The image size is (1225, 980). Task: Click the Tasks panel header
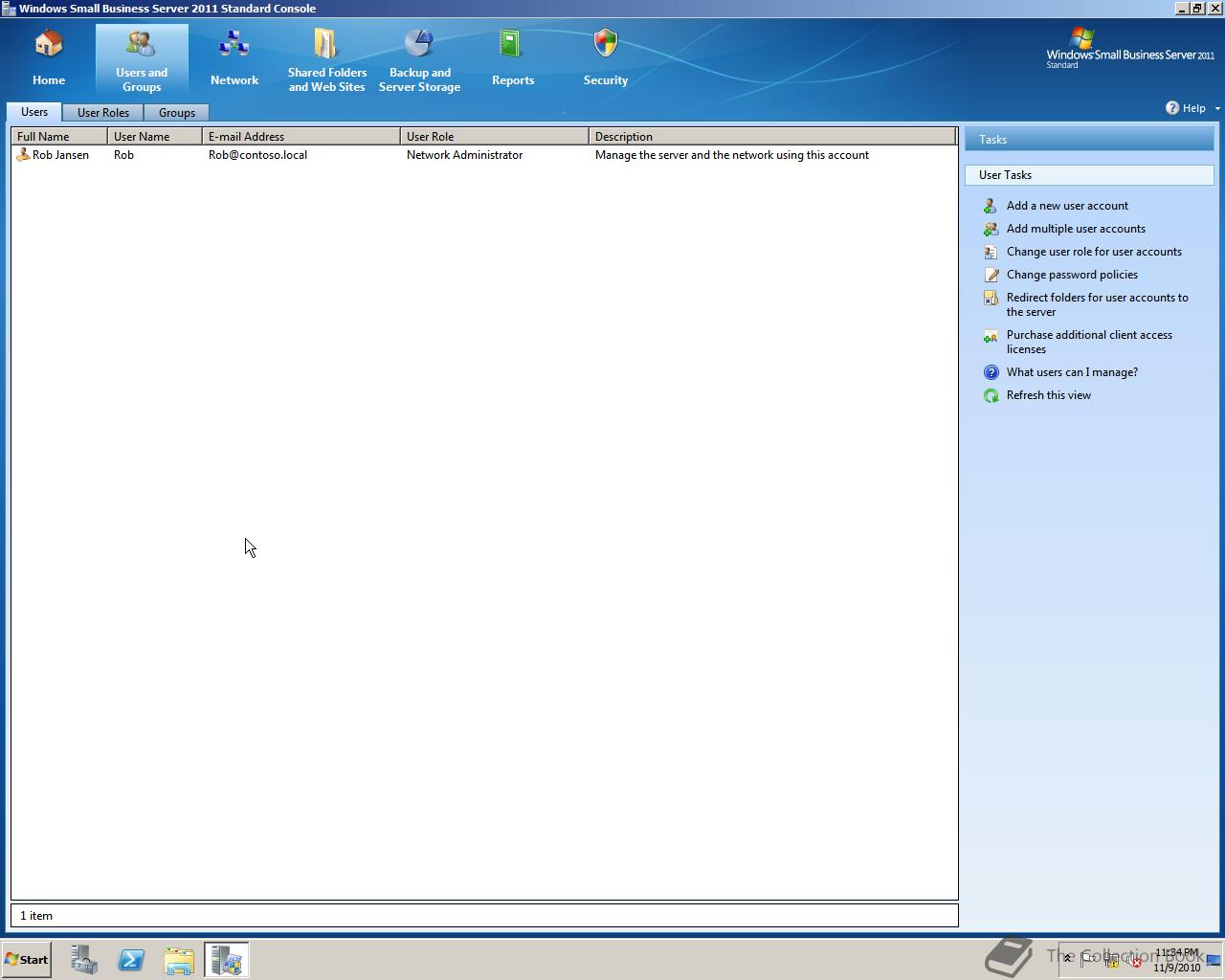coord(1089,140)
